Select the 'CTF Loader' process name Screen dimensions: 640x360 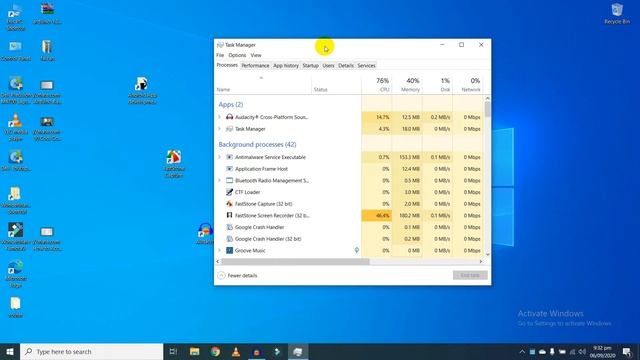[247, 192]
